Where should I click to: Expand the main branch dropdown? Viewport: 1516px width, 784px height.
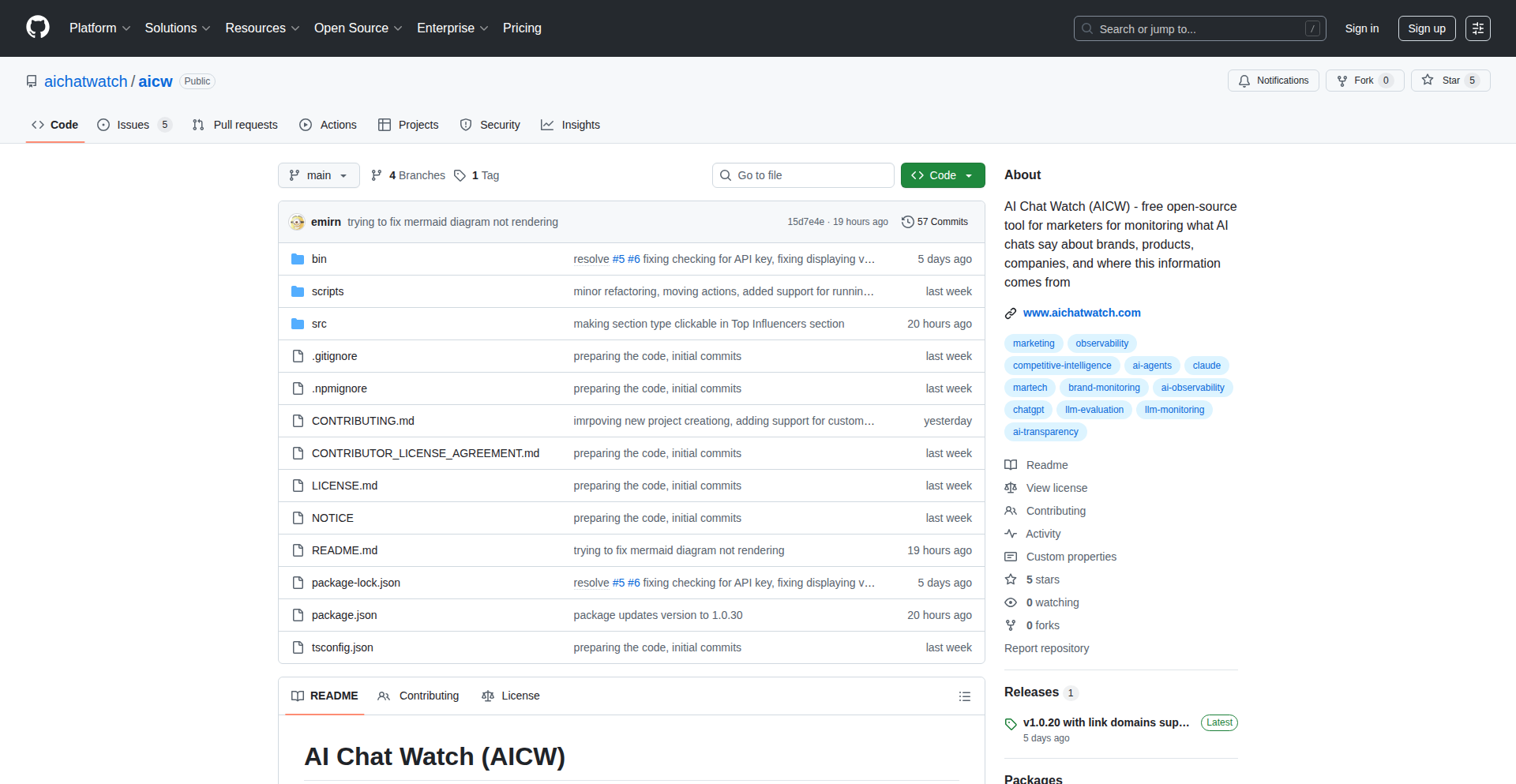point(318,175)
